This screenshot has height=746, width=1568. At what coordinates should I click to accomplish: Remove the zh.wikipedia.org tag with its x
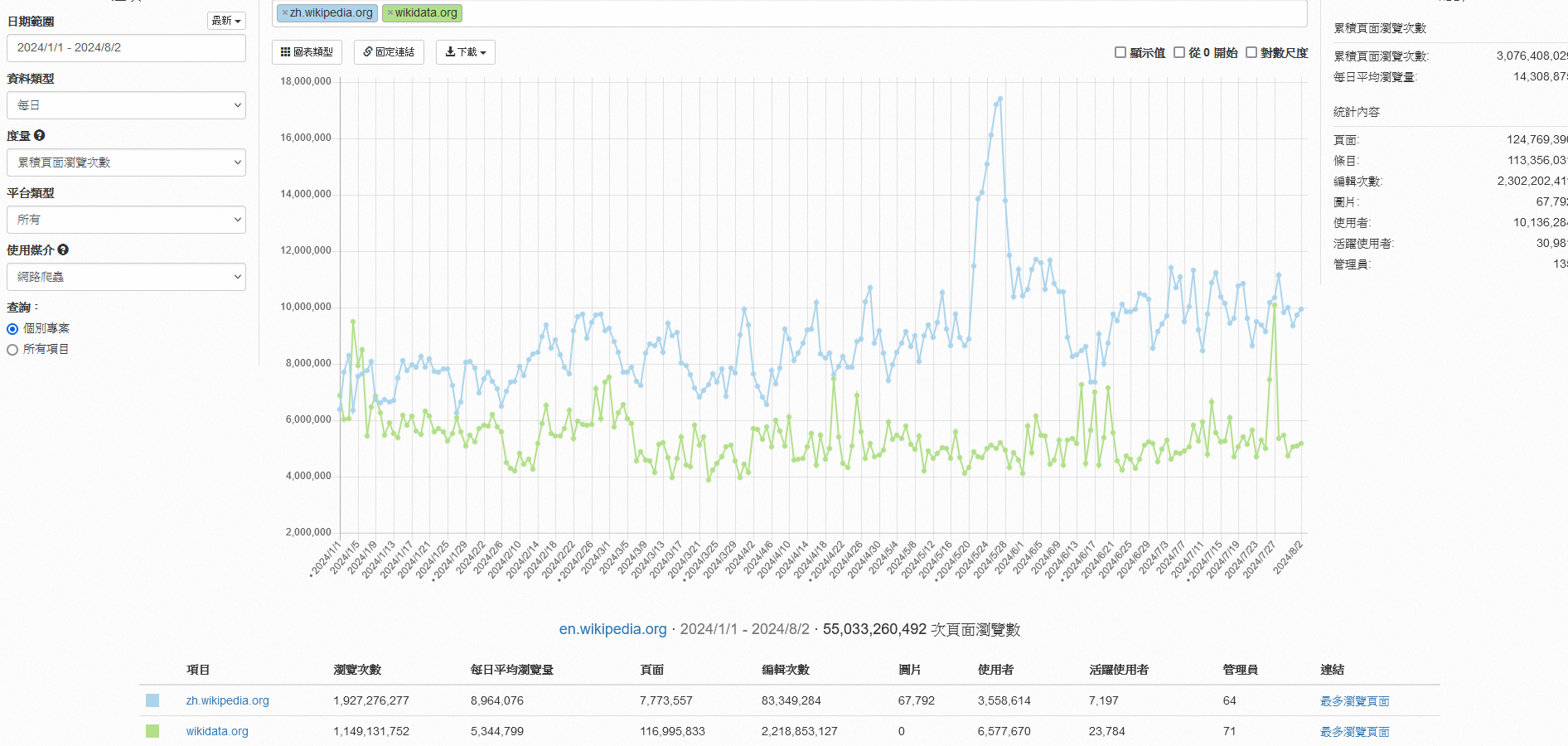tap(284, 13)
